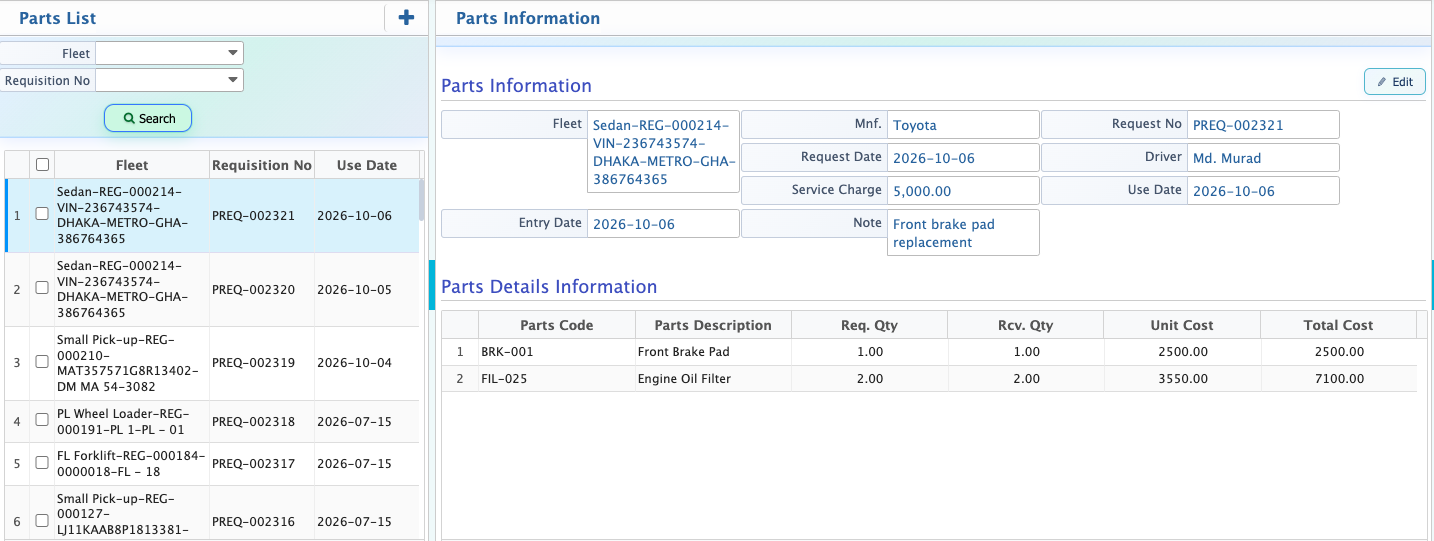Click the Entry Date value field

pos(663,224)
